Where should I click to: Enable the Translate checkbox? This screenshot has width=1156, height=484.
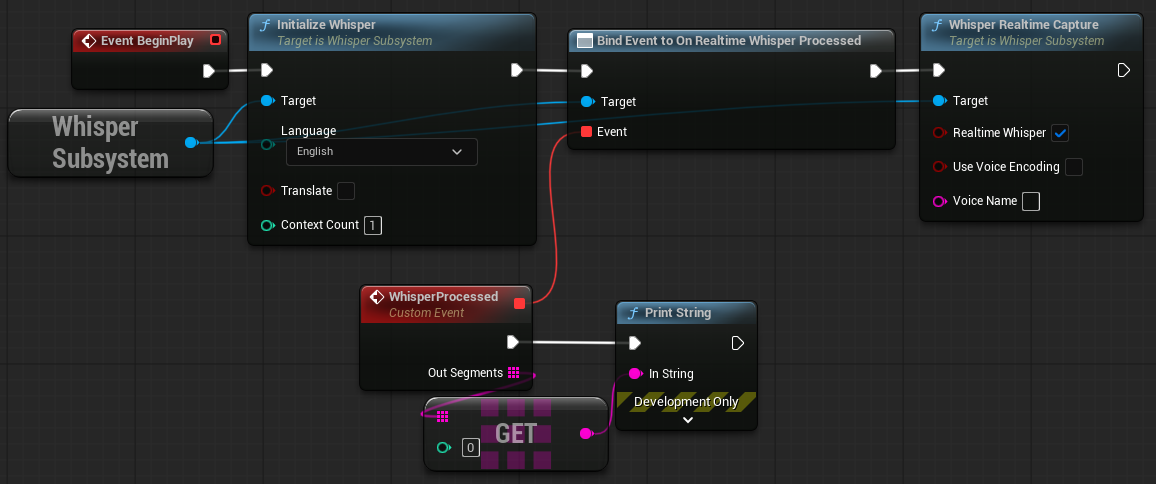(346, 191)
